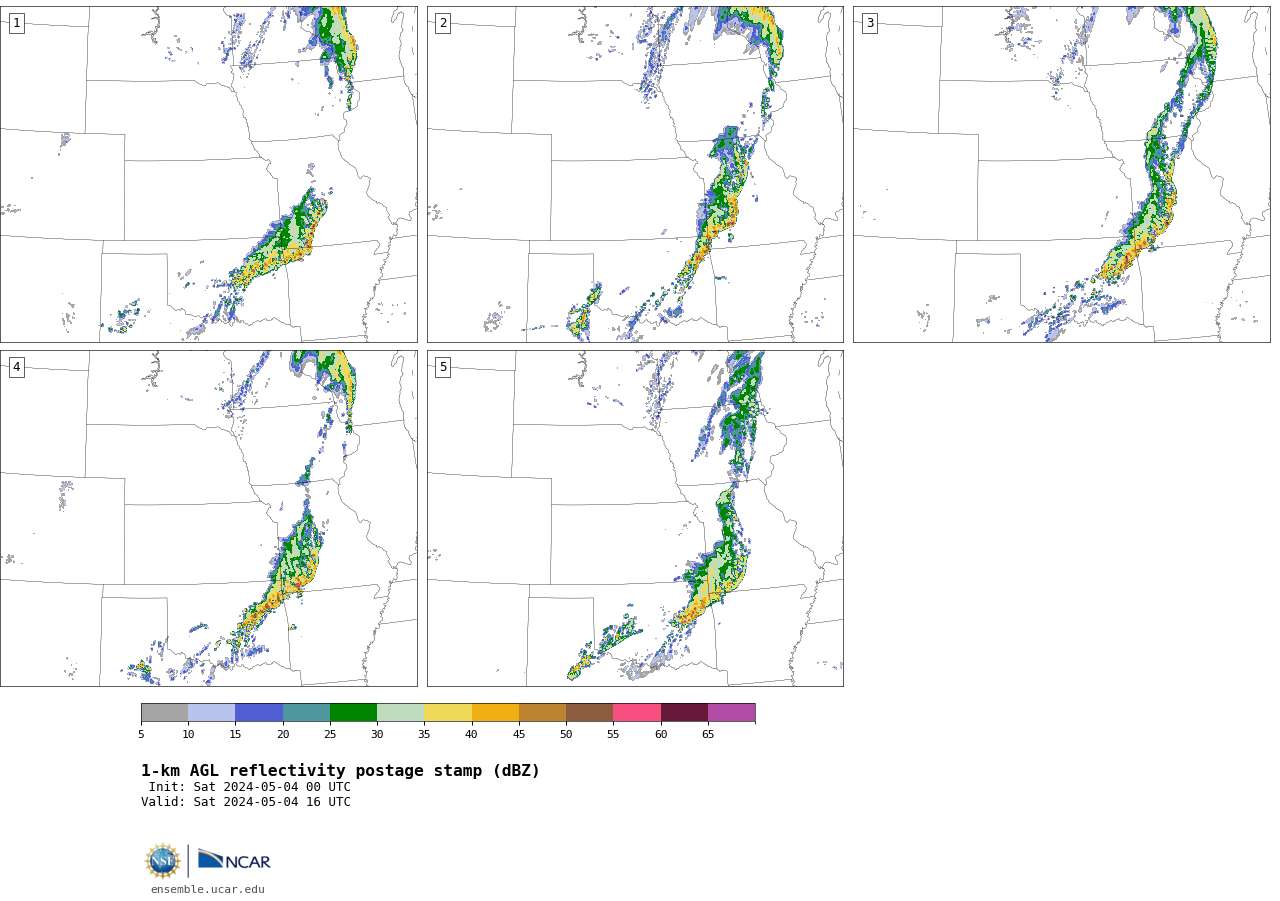Click the panel number label 3
Screen dimensions: 1280x901
tap(869, 23)
